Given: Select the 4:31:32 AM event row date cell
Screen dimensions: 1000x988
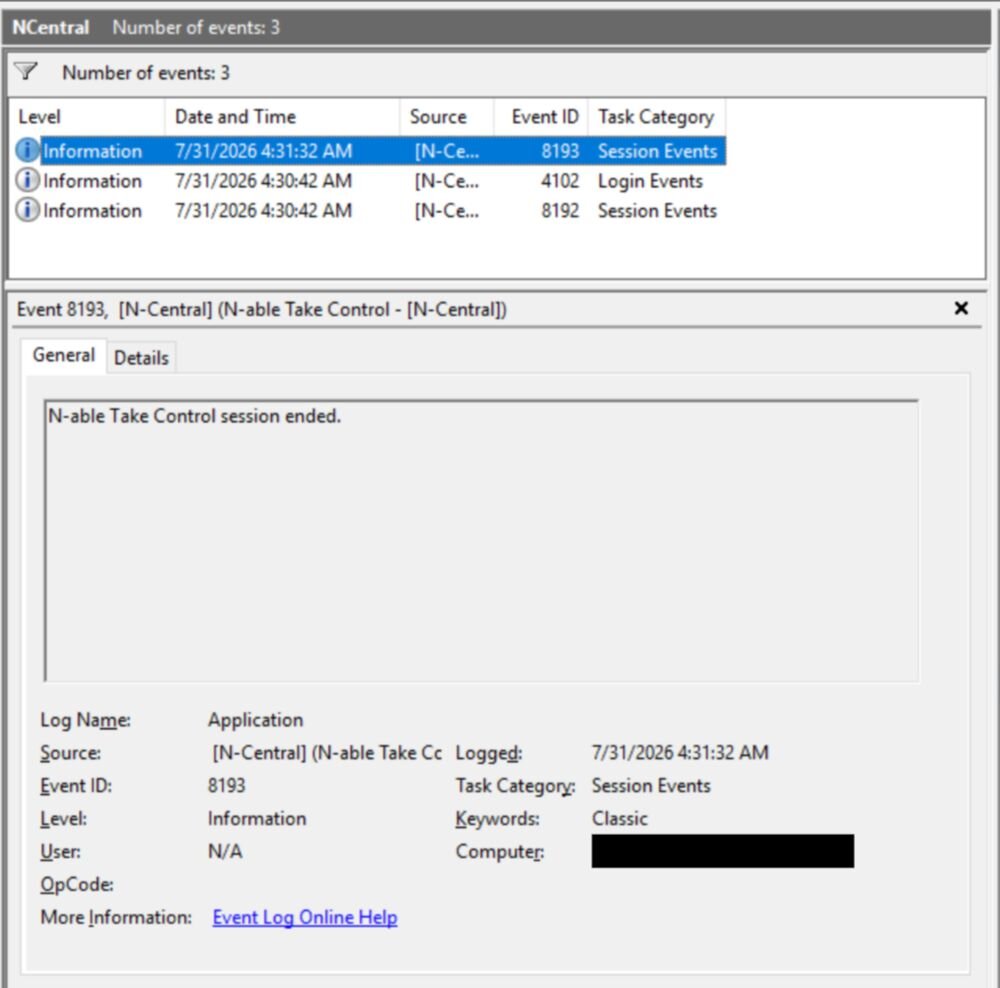Looking at the screenshot, I should [263, 151].
